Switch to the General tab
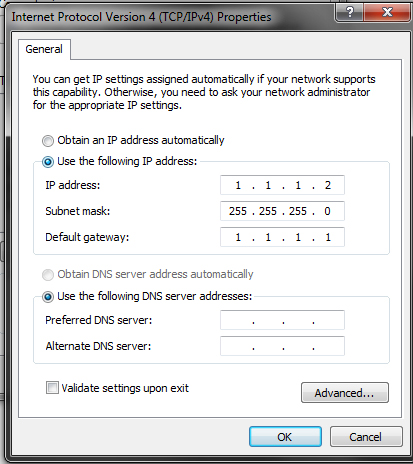 click(44, 49)
